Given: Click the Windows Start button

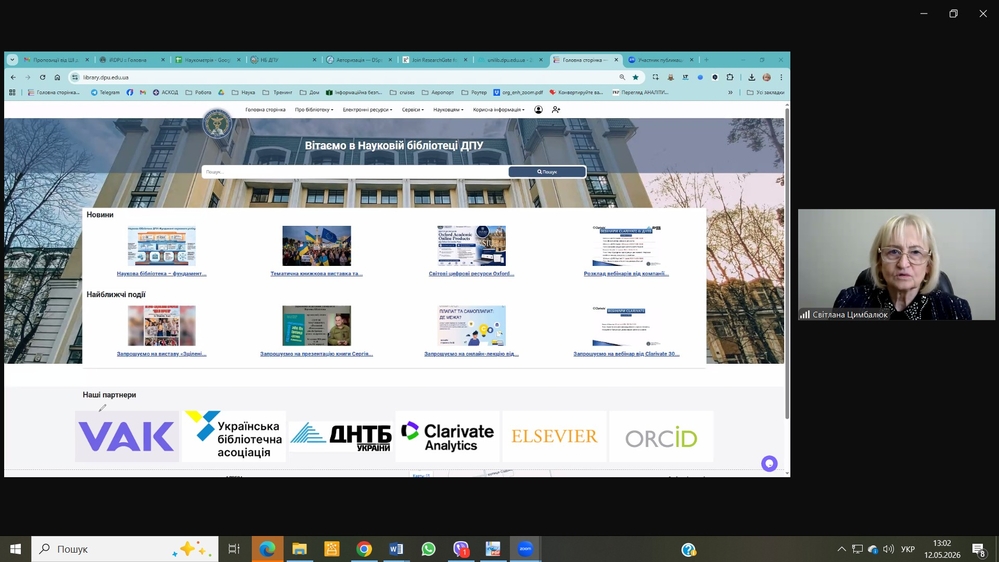Looking at the screenshot, I should point(15,549).
